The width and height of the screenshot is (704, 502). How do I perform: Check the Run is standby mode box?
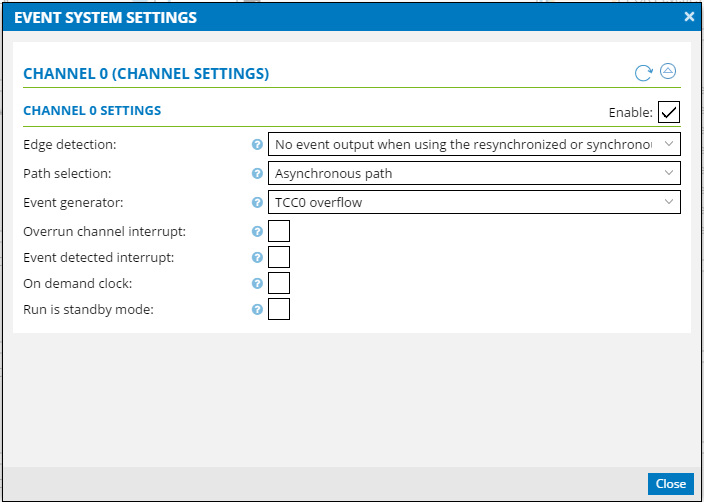279,309
